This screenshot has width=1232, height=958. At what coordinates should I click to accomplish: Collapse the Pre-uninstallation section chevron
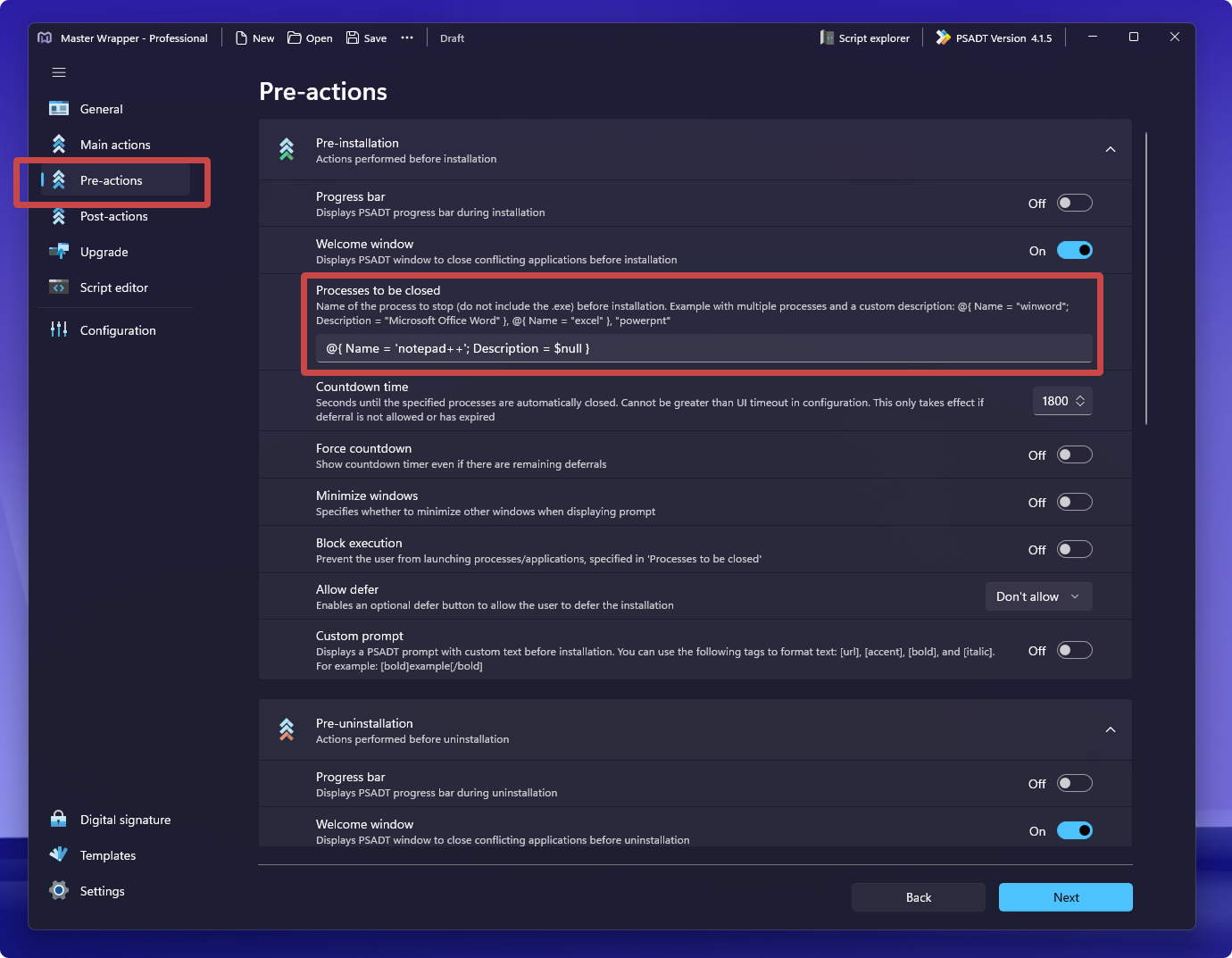pyautogui.click(x=1111, y=730)
